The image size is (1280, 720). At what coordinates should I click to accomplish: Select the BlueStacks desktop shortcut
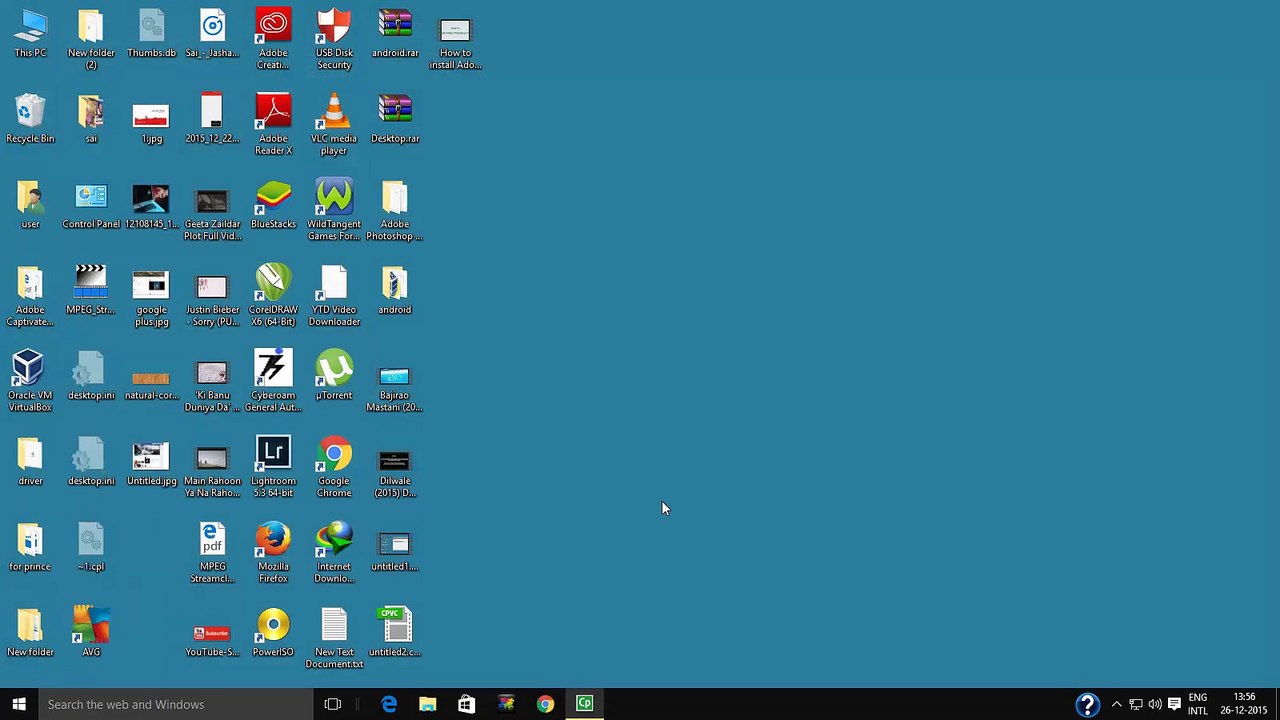(x=273, y=205)
